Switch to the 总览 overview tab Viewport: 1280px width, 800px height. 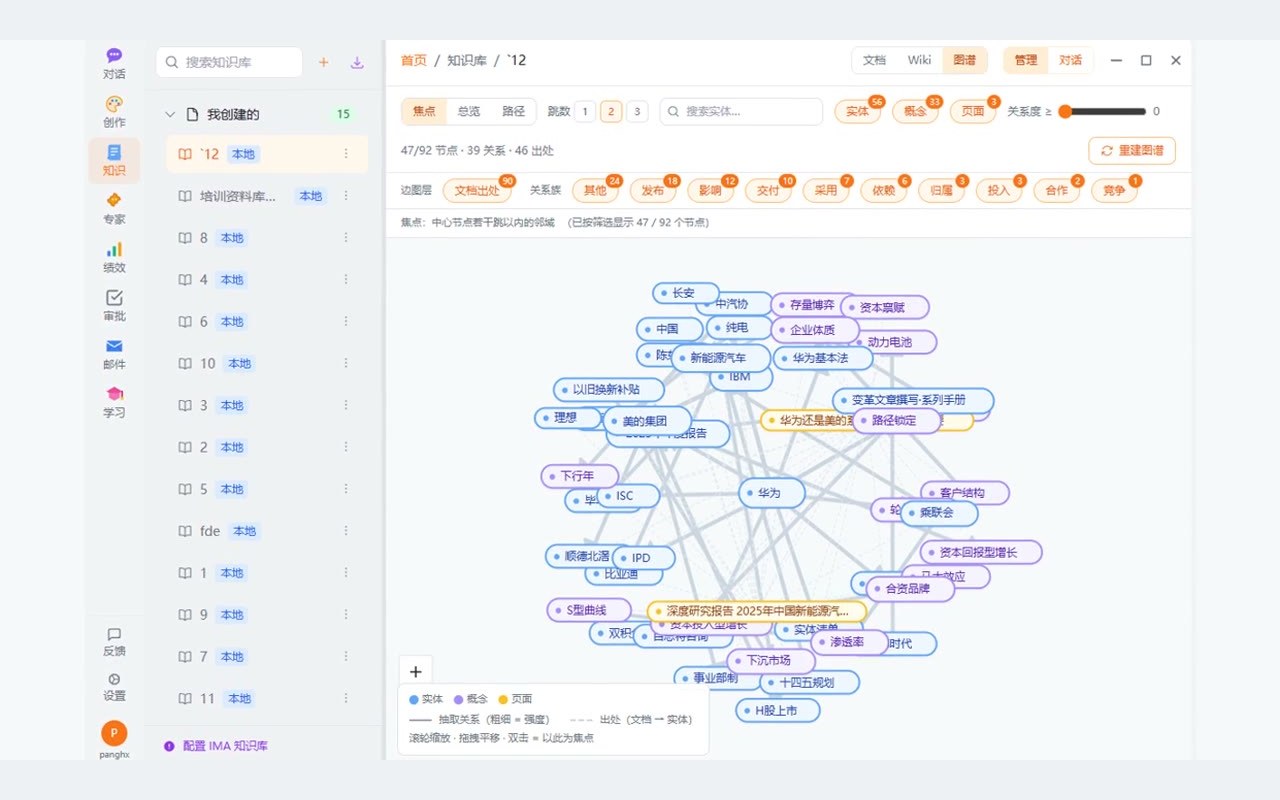click(x=469, y=111)
